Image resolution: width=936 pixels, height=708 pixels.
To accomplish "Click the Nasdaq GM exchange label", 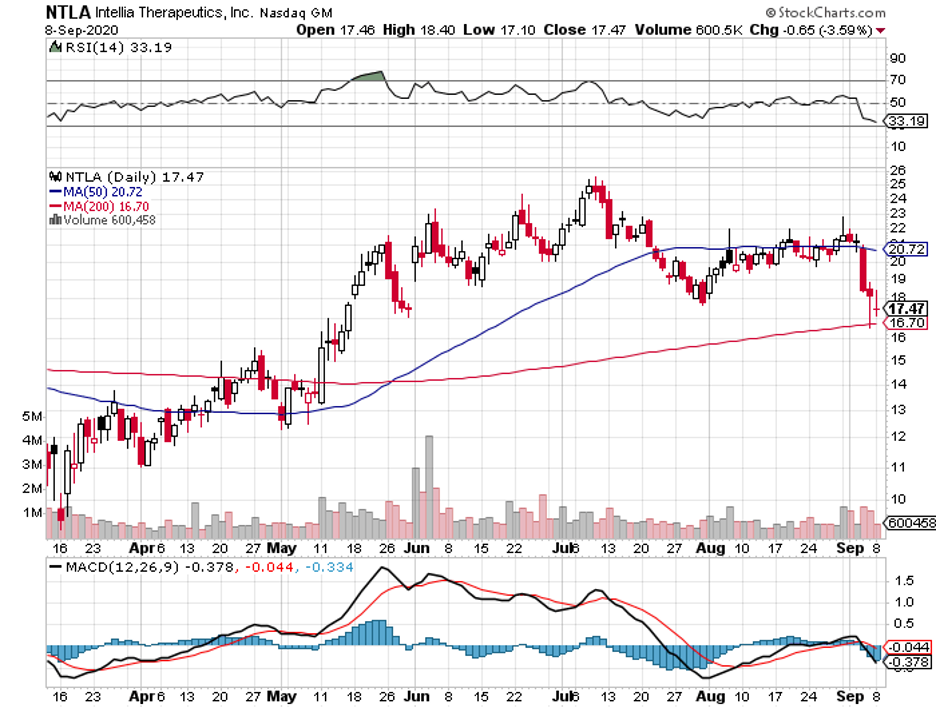I will click(x=296, y=13).
